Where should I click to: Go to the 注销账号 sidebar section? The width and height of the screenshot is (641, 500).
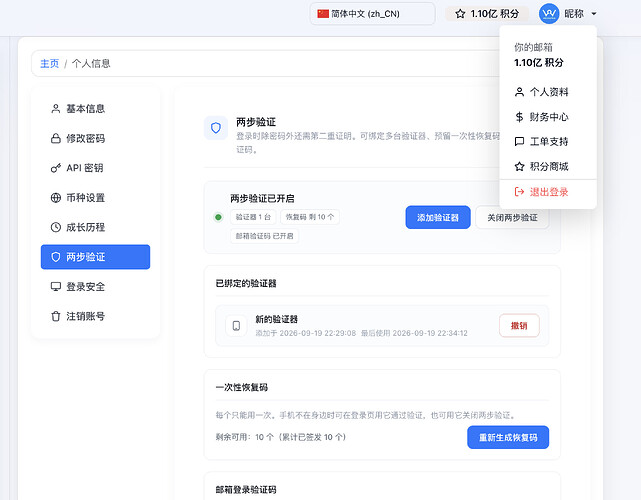[x=95, y=316]
